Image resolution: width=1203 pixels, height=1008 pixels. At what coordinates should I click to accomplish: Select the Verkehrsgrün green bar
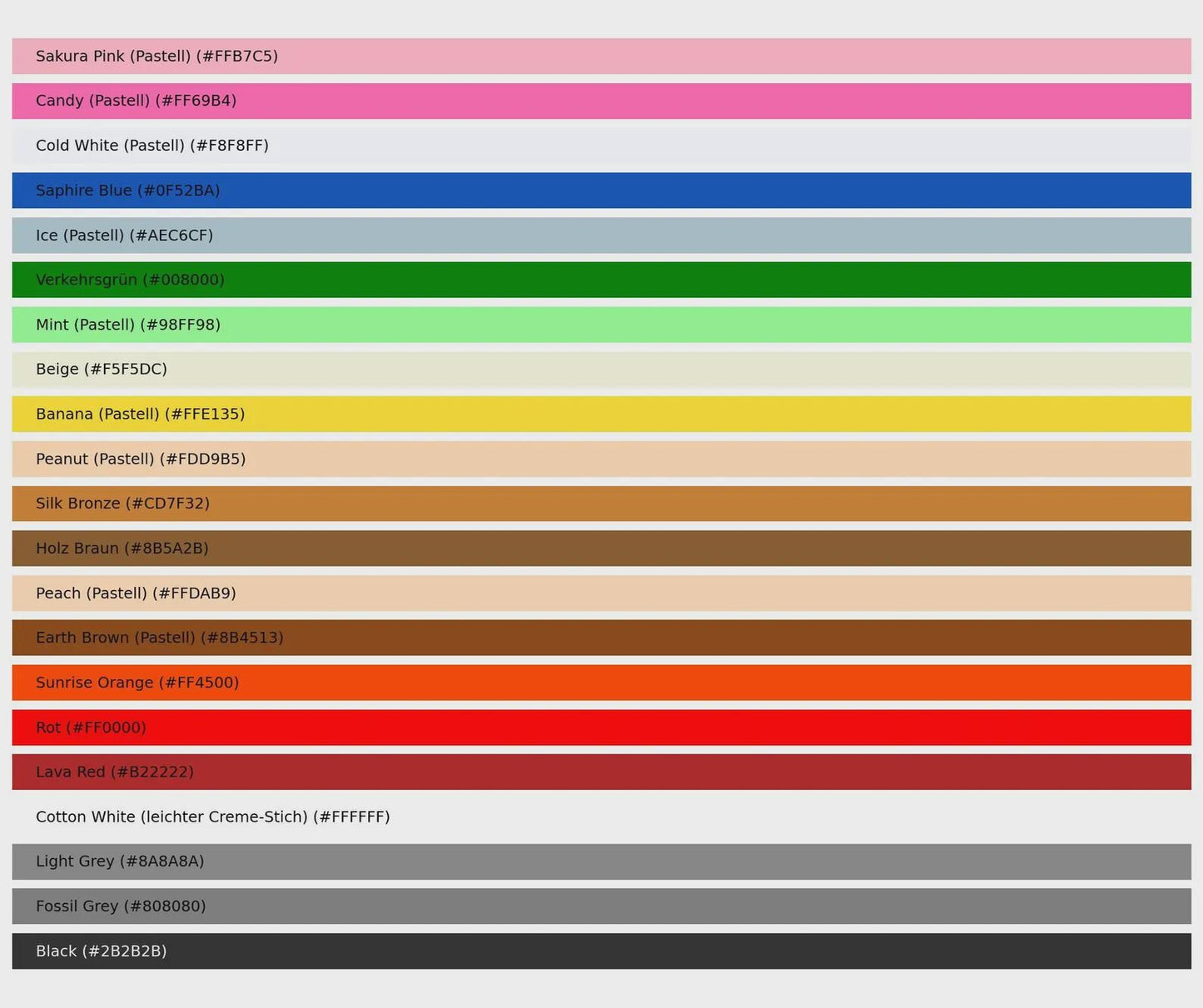(601, 280)
